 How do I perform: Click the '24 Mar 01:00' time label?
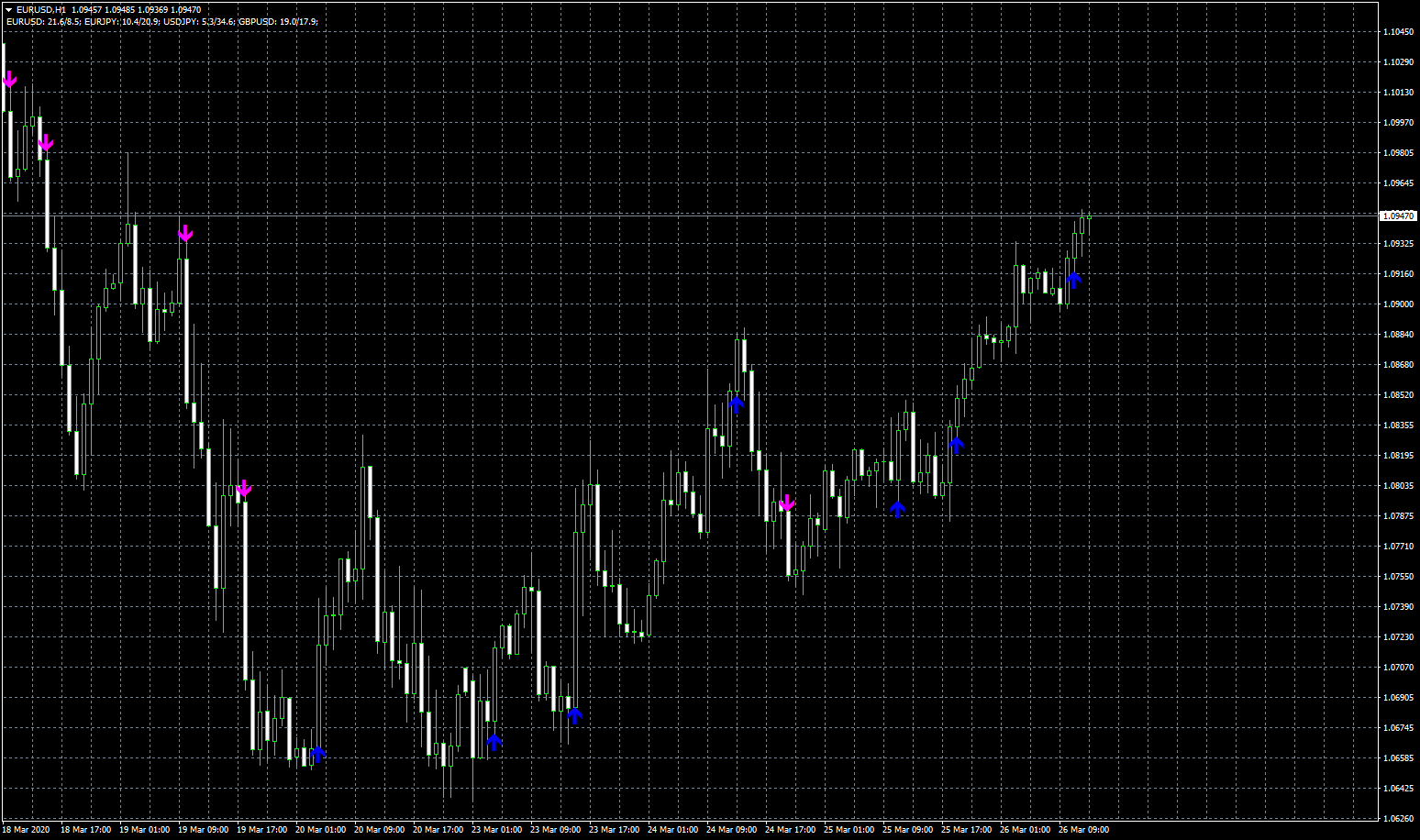coord(672,830)
